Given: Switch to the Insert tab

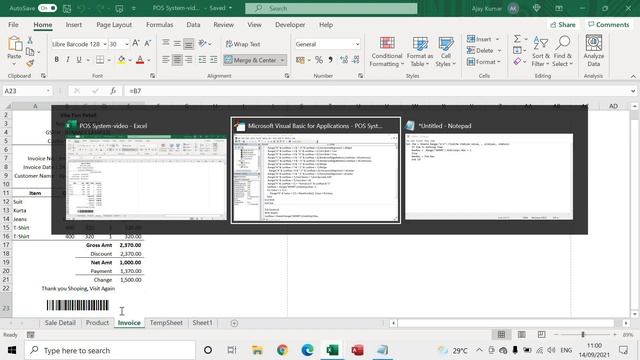Looking at the screenshot, I should pyautogui.click(x=74, y=24).
